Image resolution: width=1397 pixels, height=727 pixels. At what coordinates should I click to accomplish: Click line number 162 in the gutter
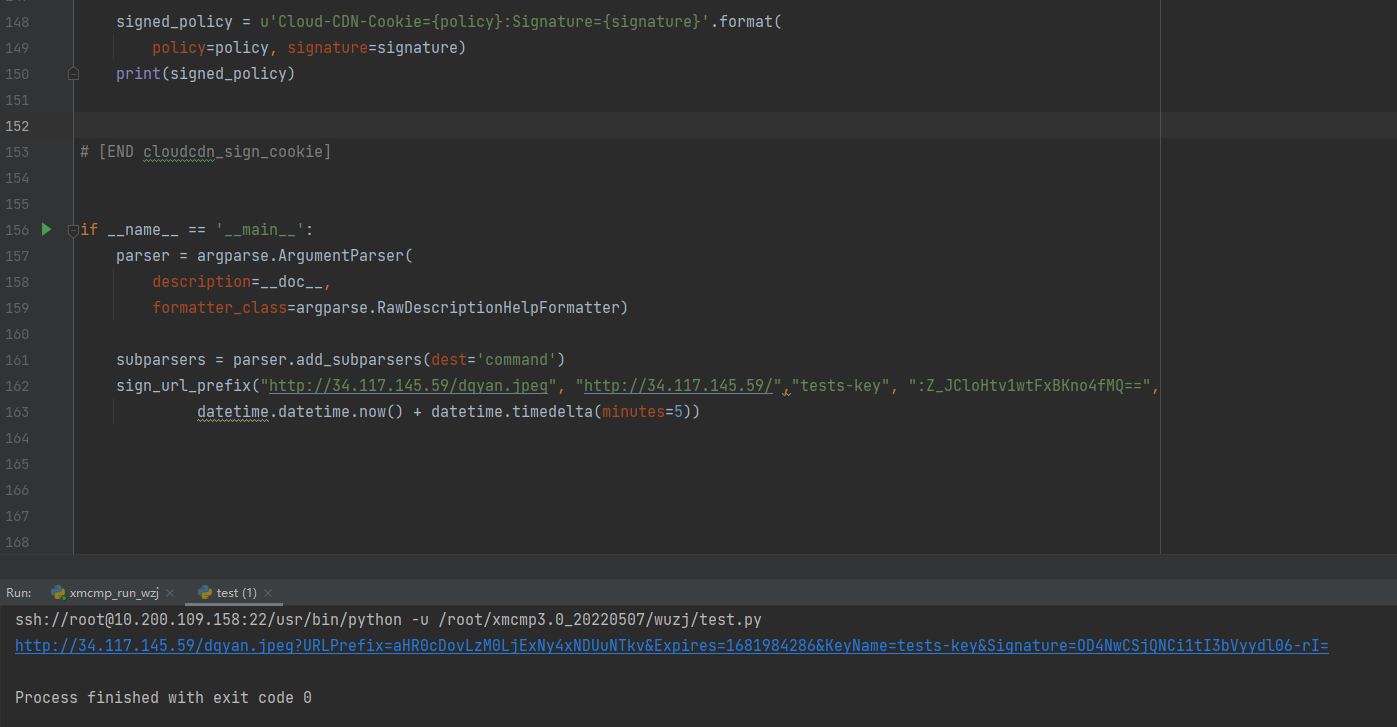(x=17, y=386)
